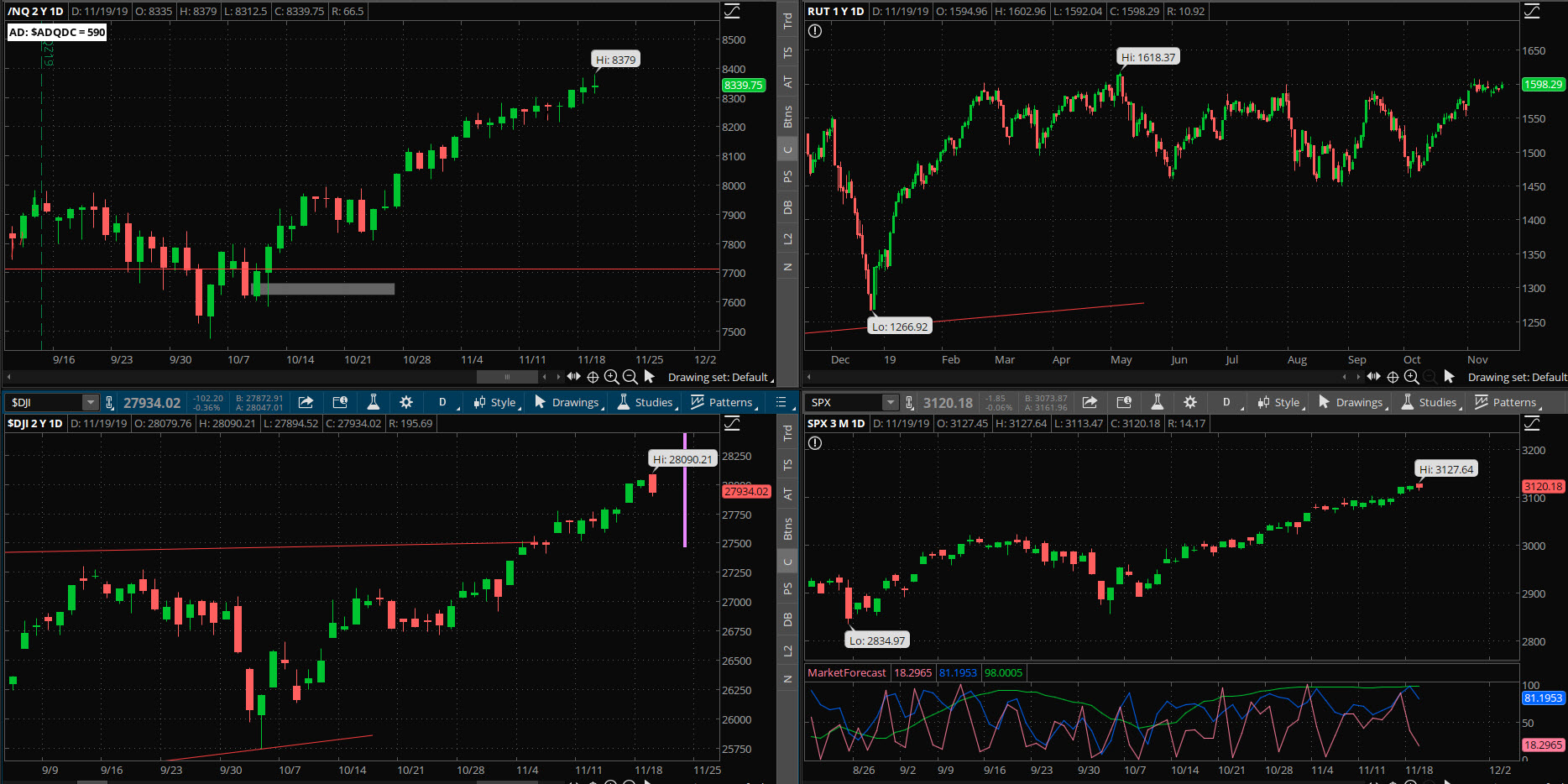
Task: Click the symbol link clip icon beside SPX
Action: [x=909, y=403]
